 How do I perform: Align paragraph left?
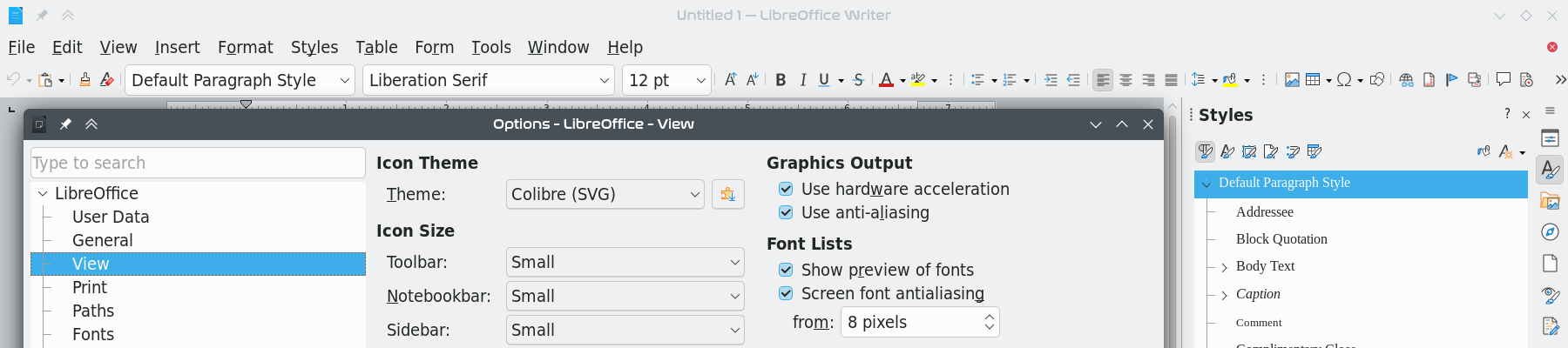(1103, 80)
